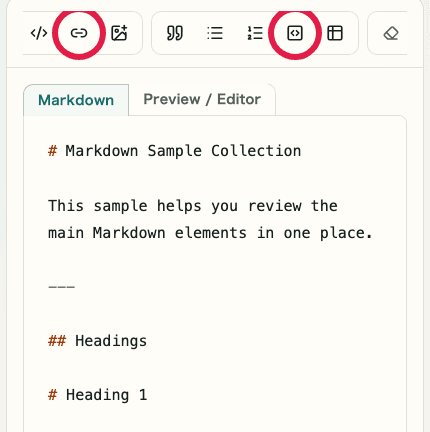Place cursor in "Markdown Sample Collection" heading line
The width and height of the screenshot is (430, 432).
tap(175, 151)
